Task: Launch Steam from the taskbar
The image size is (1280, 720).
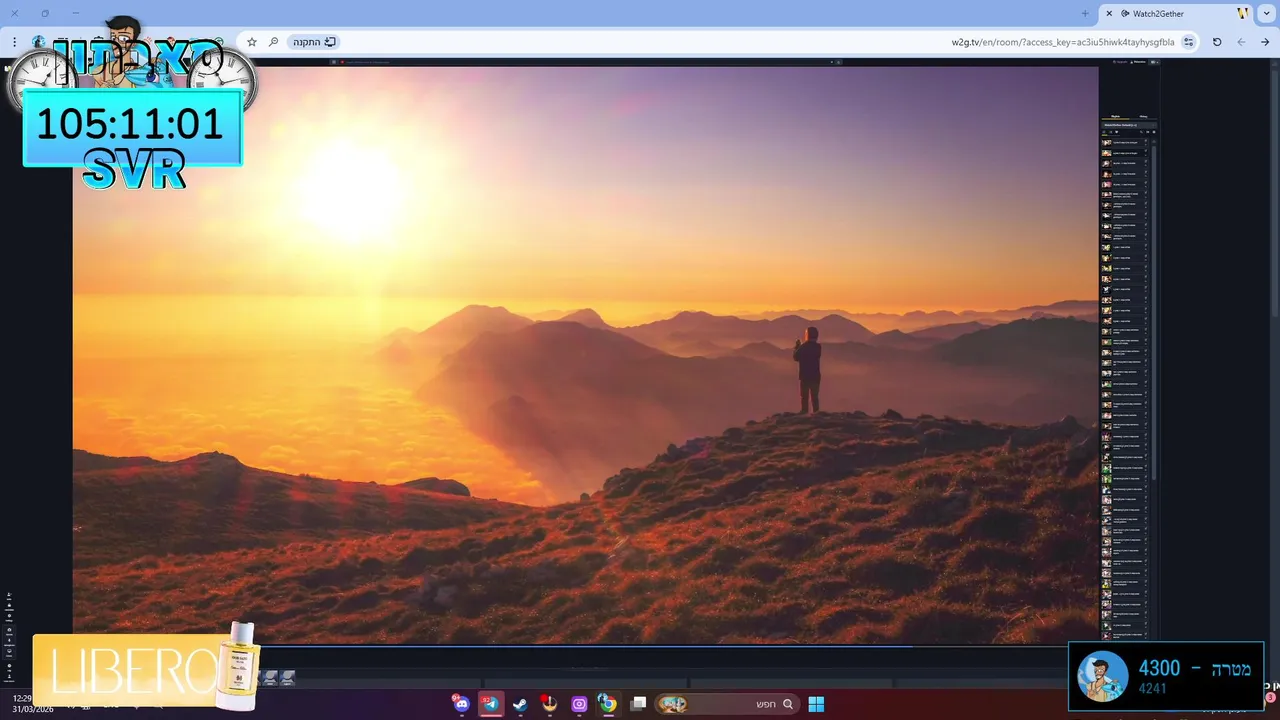Action: pyautogui.click(x=520, y=704)
